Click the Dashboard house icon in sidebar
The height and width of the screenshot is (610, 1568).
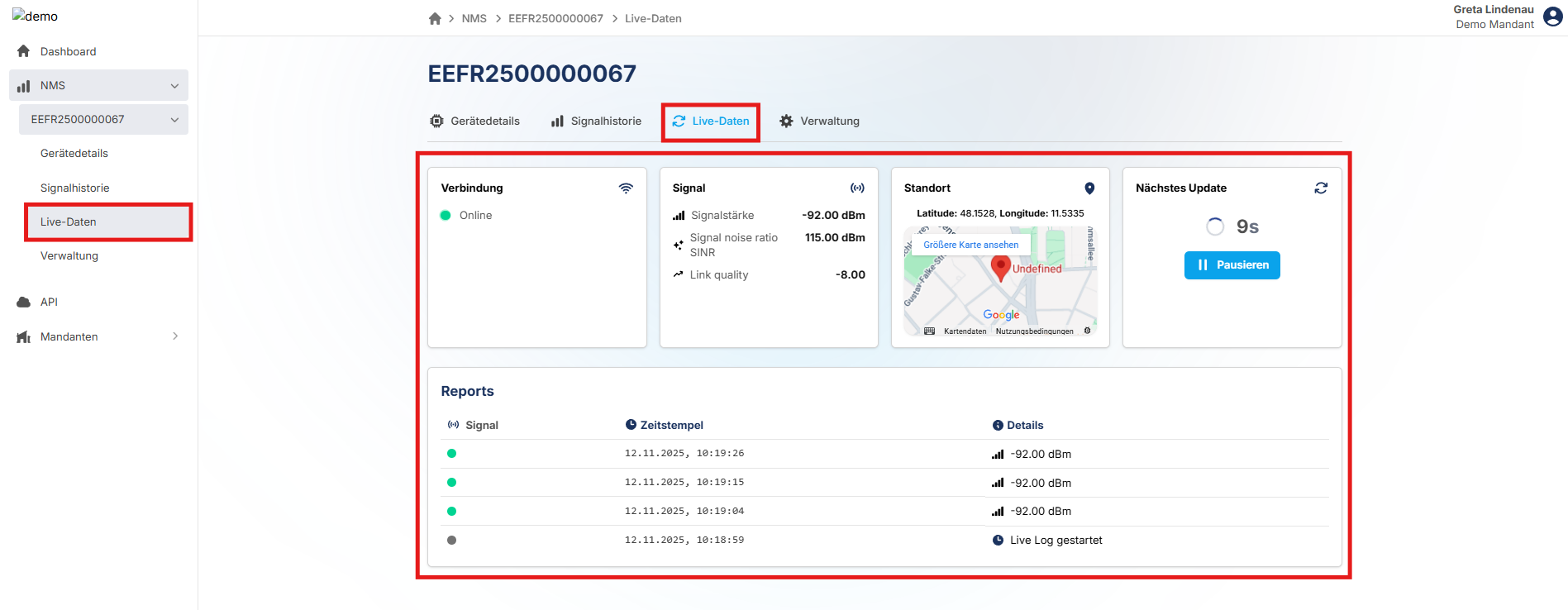(x=23, y=51)
